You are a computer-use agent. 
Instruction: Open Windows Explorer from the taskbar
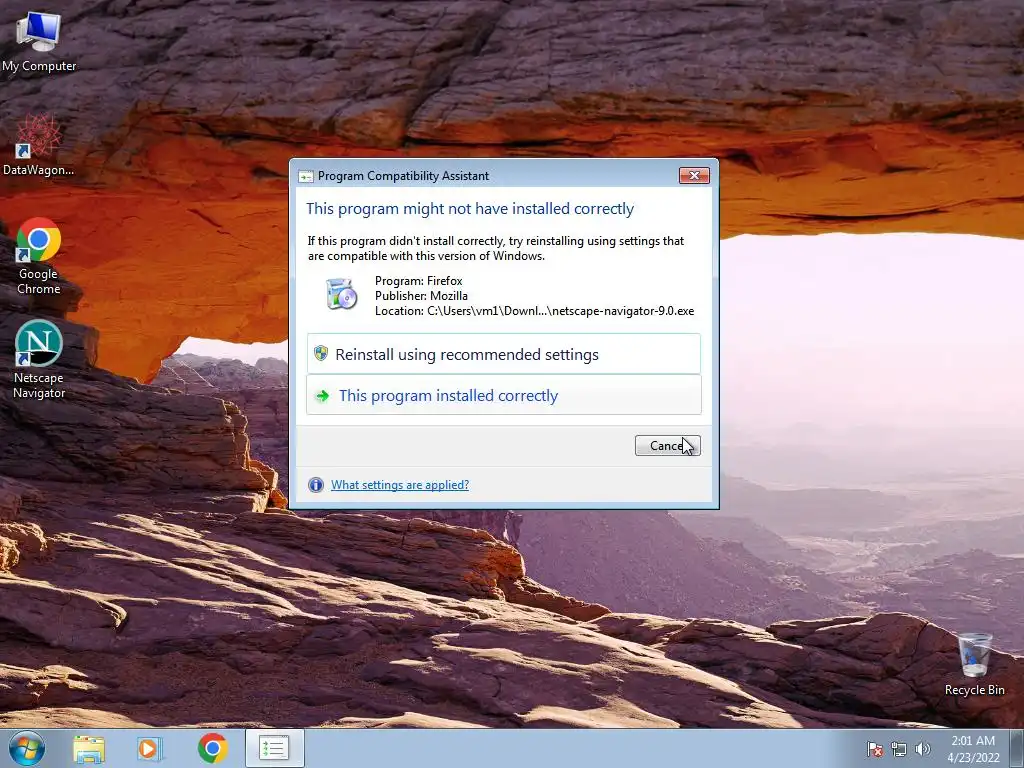pyautogui.click(x=89, y=748)
